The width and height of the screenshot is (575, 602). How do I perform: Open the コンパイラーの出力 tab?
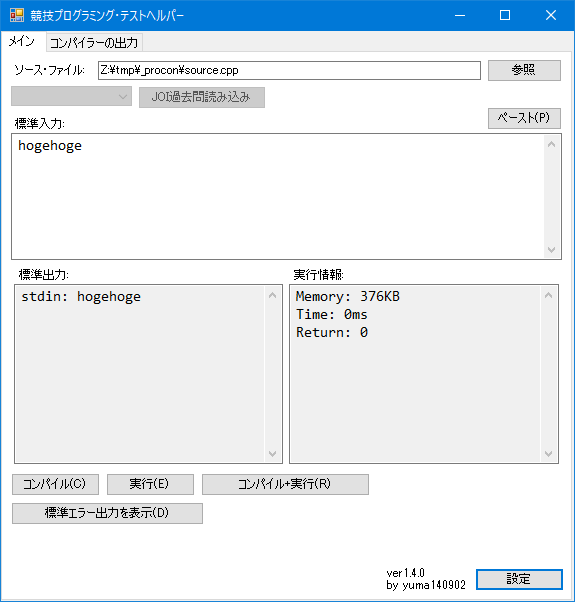[x=94, y=43]
